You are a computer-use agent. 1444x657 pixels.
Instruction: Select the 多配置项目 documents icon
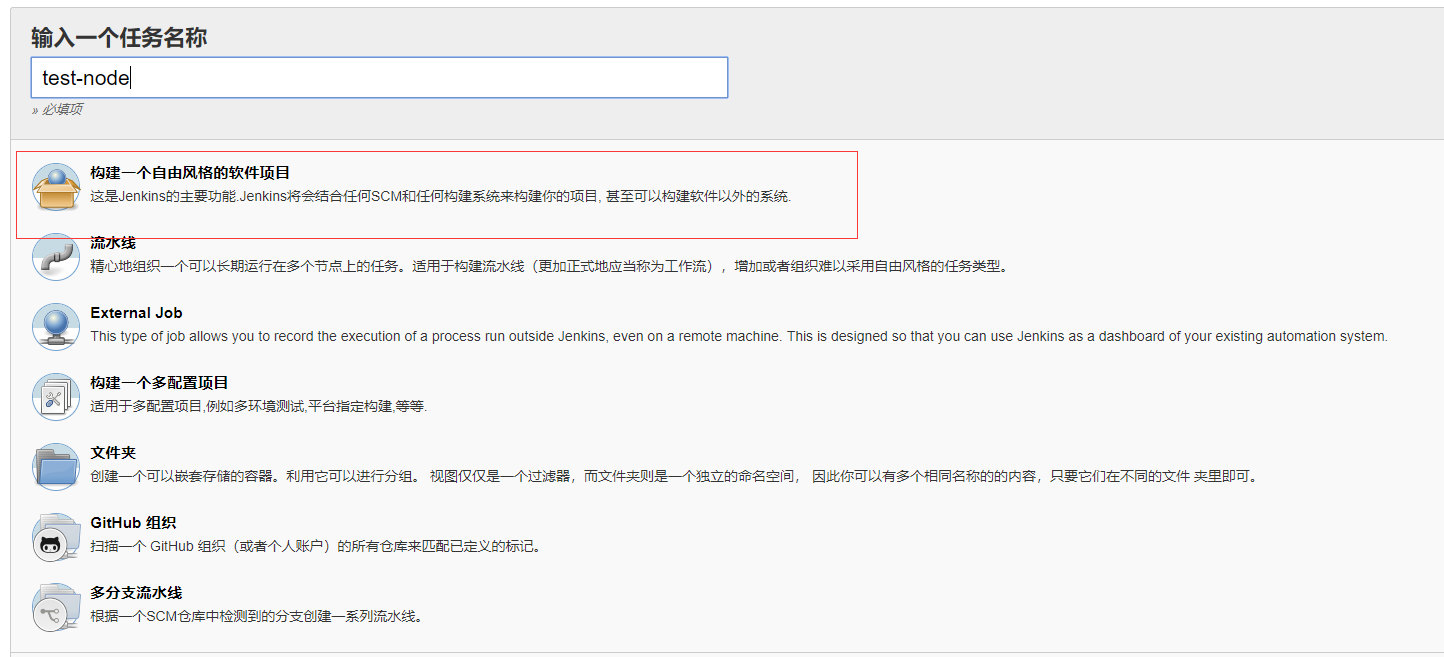pos(56,394)
